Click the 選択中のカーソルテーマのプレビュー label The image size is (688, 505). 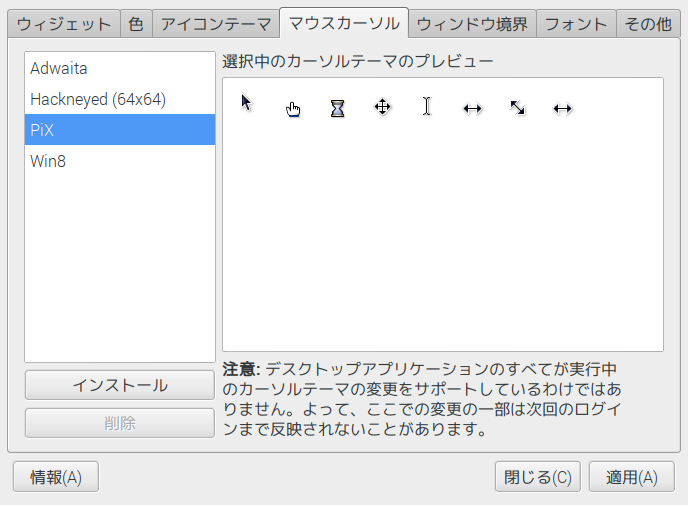click(x=358, y=61)
